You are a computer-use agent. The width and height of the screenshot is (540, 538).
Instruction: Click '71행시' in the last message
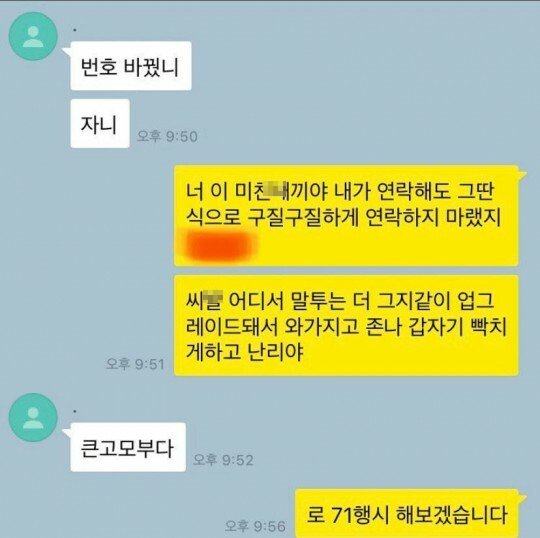360,515
